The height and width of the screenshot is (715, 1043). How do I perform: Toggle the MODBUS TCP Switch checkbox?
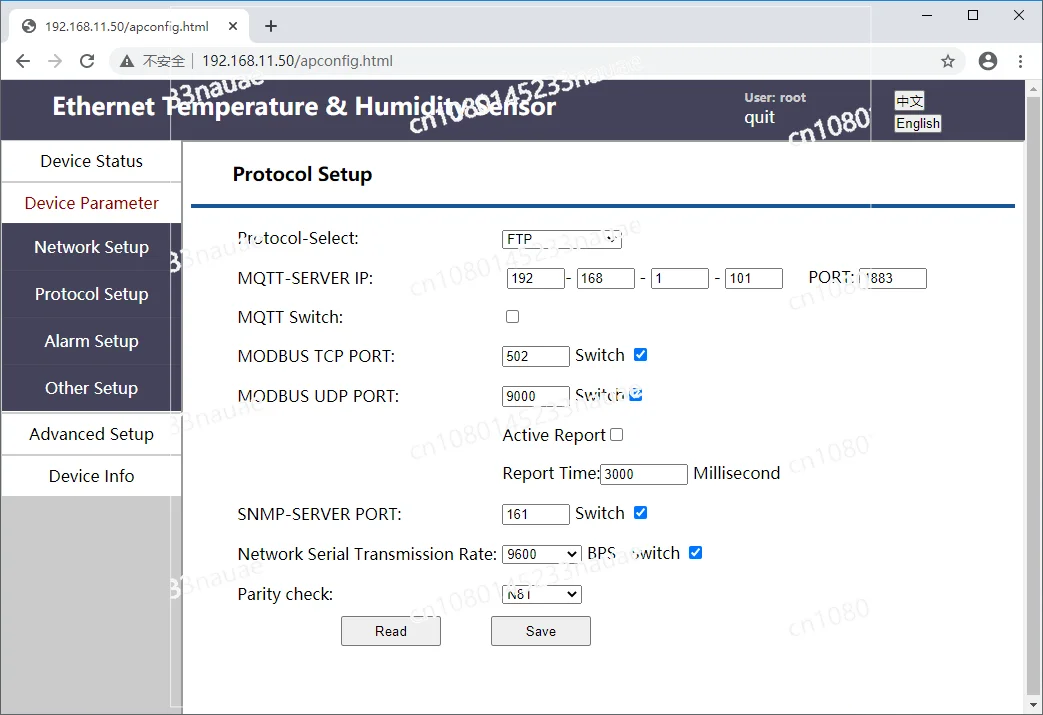point(641,355)
